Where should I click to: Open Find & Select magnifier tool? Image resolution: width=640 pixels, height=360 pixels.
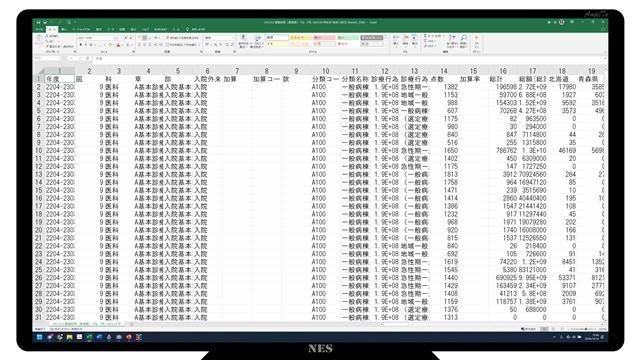(464, 41)
